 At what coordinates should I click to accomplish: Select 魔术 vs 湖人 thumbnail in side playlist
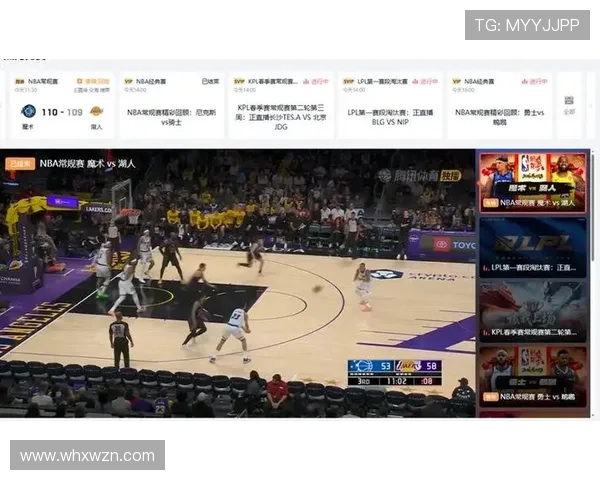pos(533,183)
